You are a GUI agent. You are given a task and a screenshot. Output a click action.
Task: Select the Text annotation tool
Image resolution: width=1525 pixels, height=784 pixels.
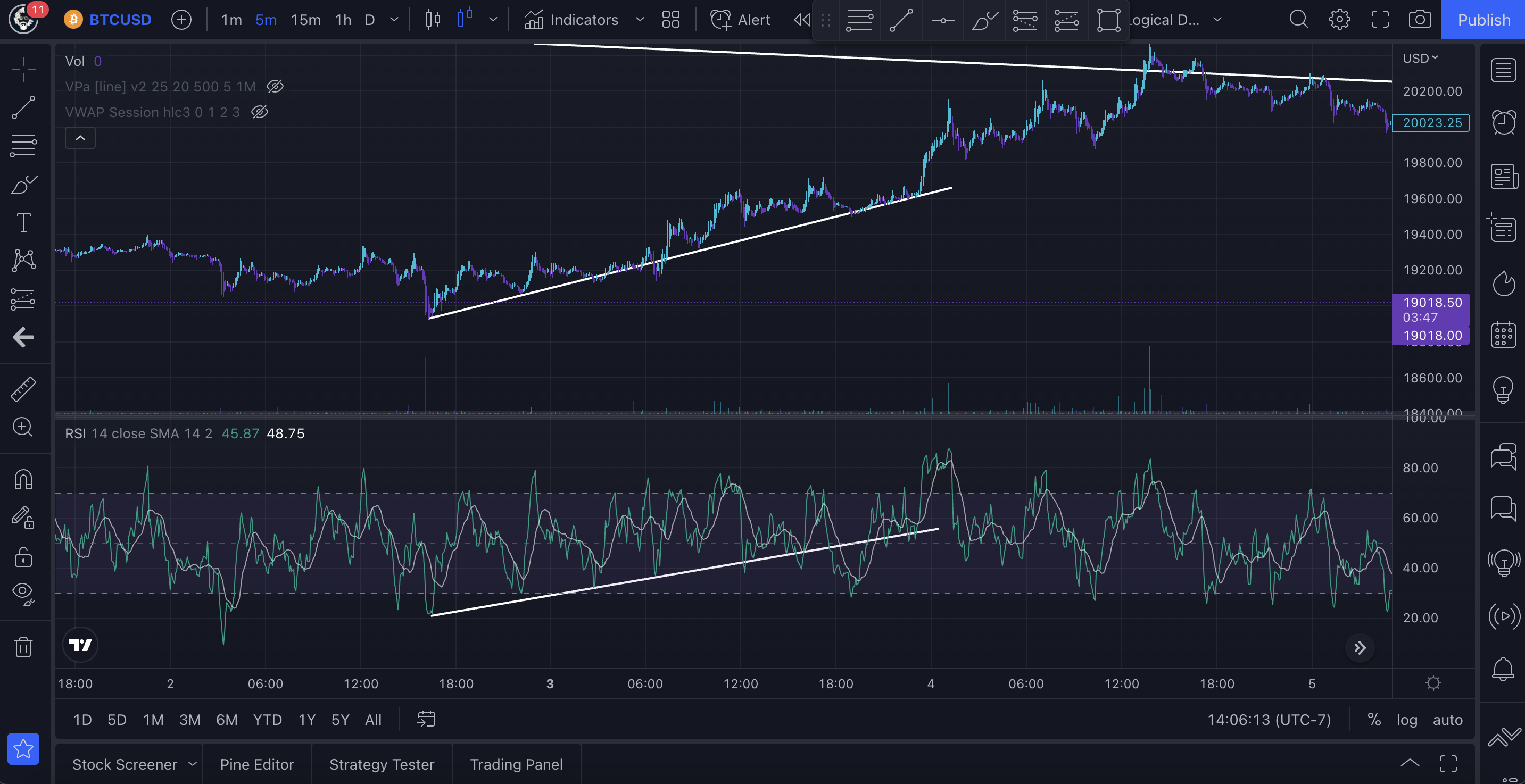[x=24, y=222]
